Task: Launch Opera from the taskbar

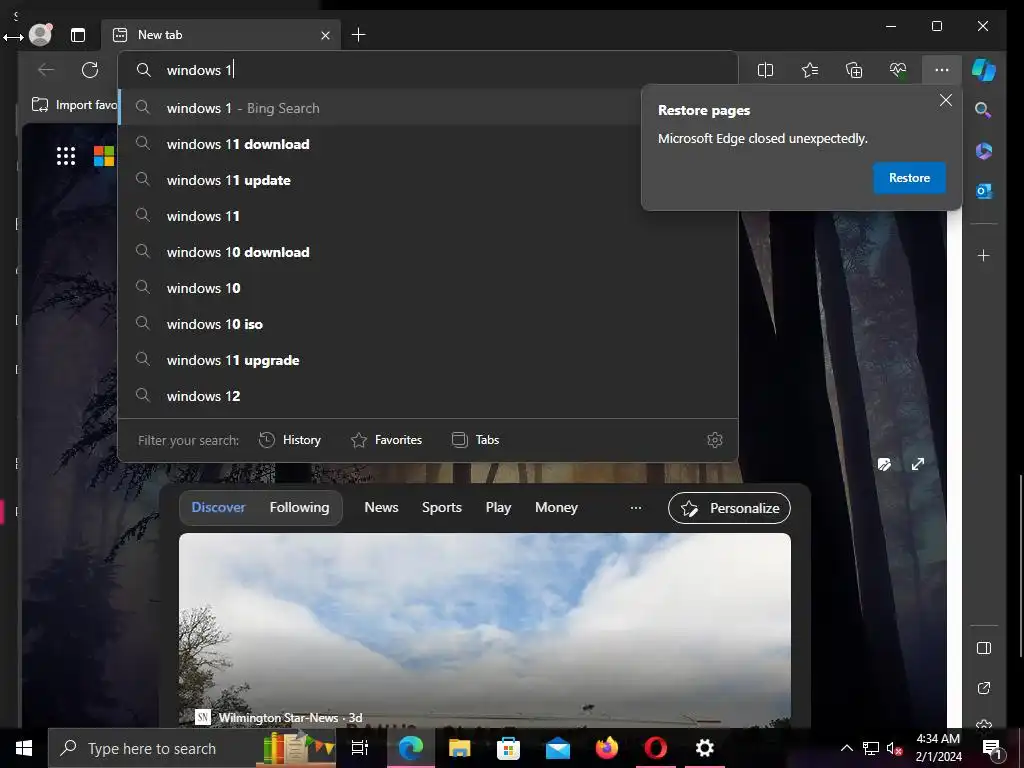Action: (656, 748)
